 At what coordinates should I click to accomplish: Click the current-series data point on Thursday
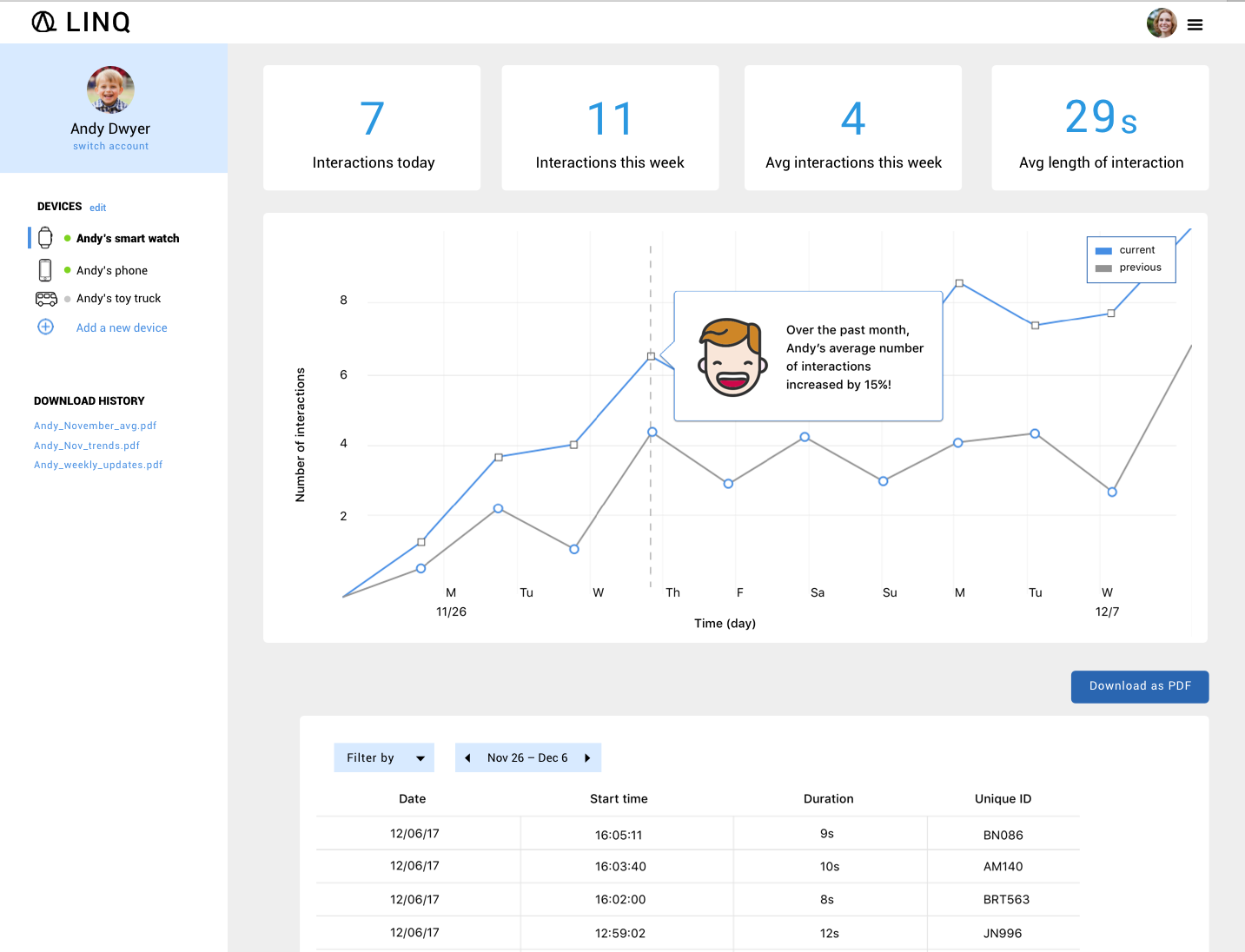pos(651,356)
